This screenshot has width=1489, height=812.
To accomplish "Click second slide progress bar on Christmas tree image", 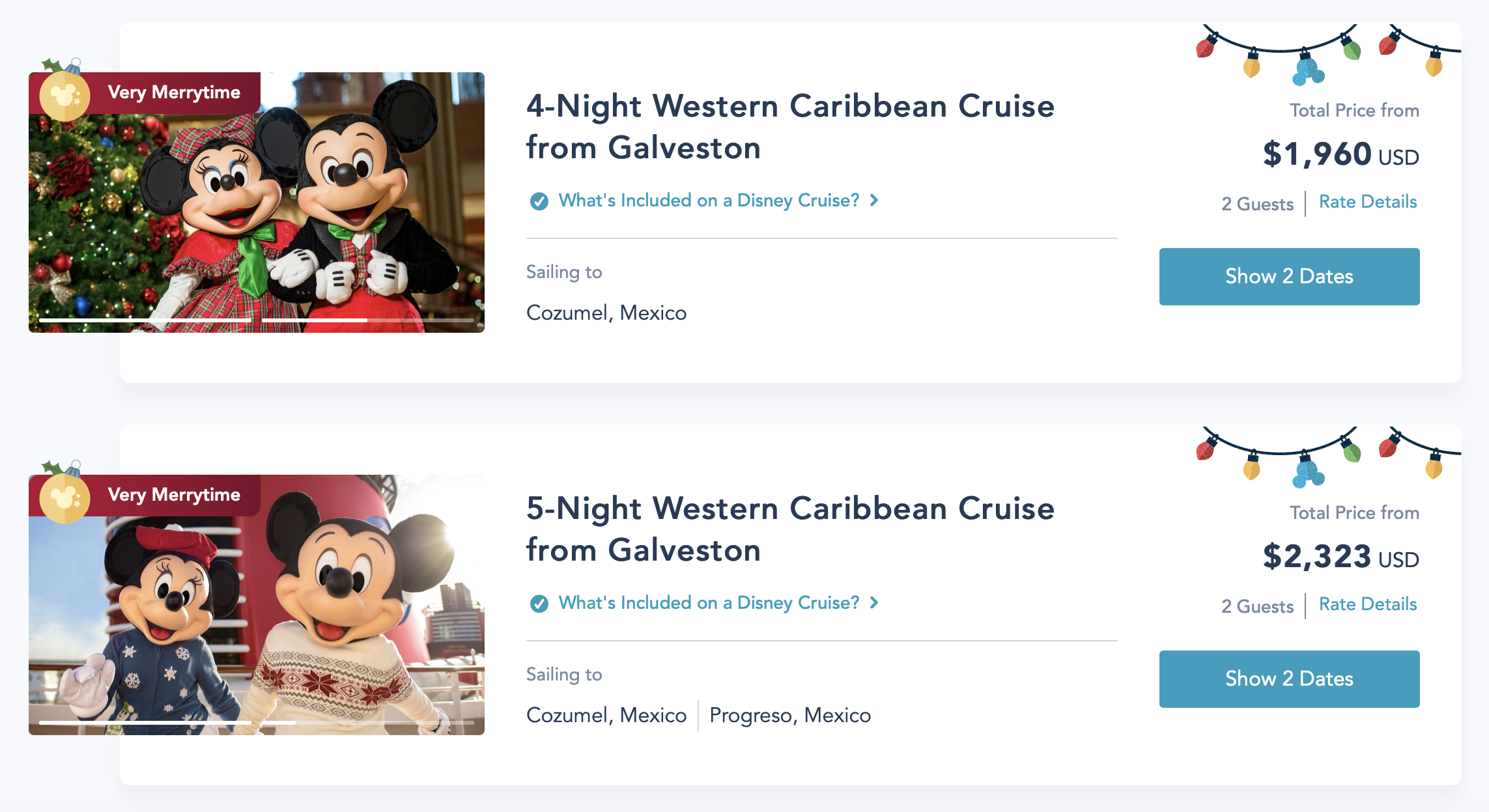I will [x=367, y=320].
